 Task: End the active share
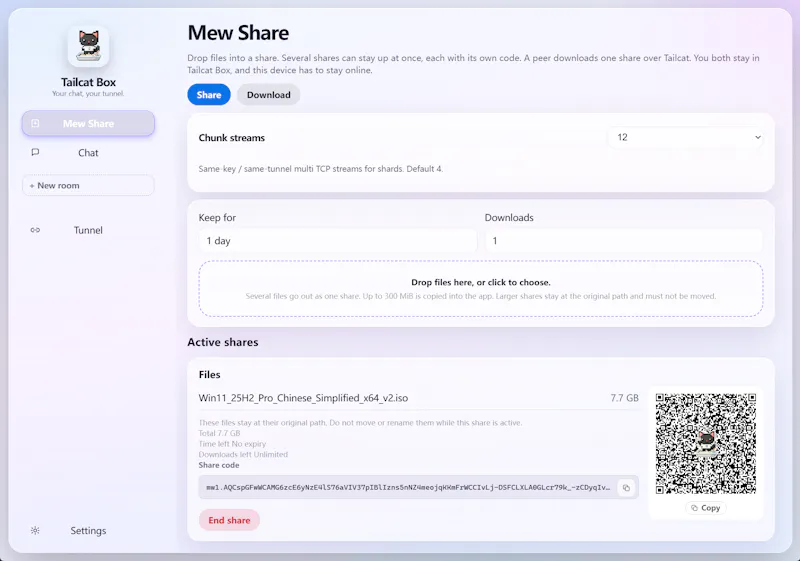(229, 520)
